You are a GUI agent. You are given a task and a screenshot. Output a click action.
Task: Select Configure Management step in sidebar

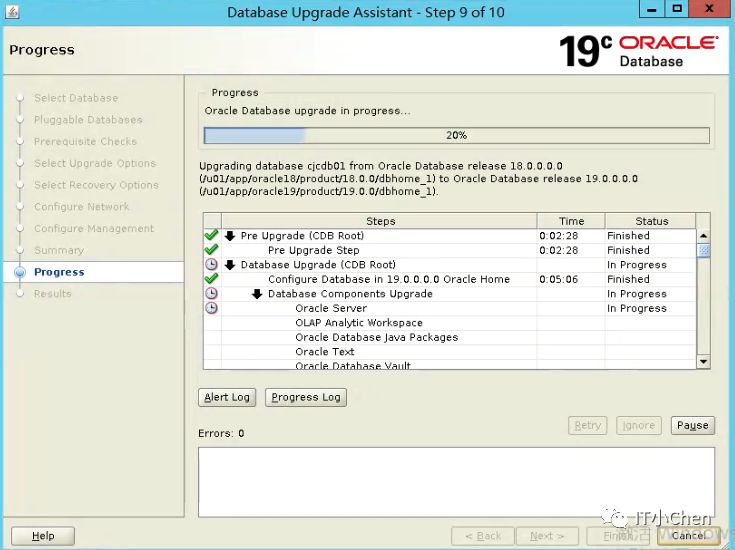(94, 228)
